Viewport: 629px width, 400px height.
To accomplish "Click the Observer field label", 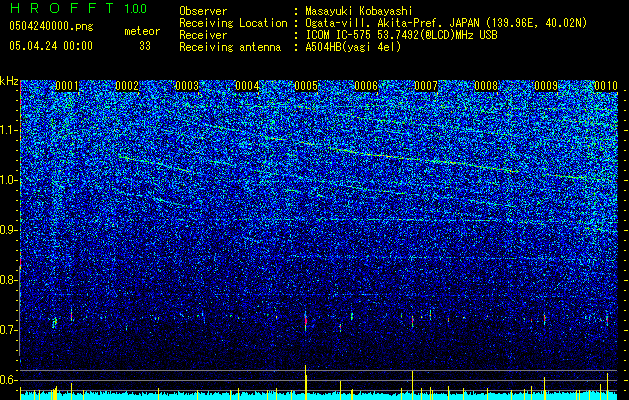I will (x=203, y=11).
